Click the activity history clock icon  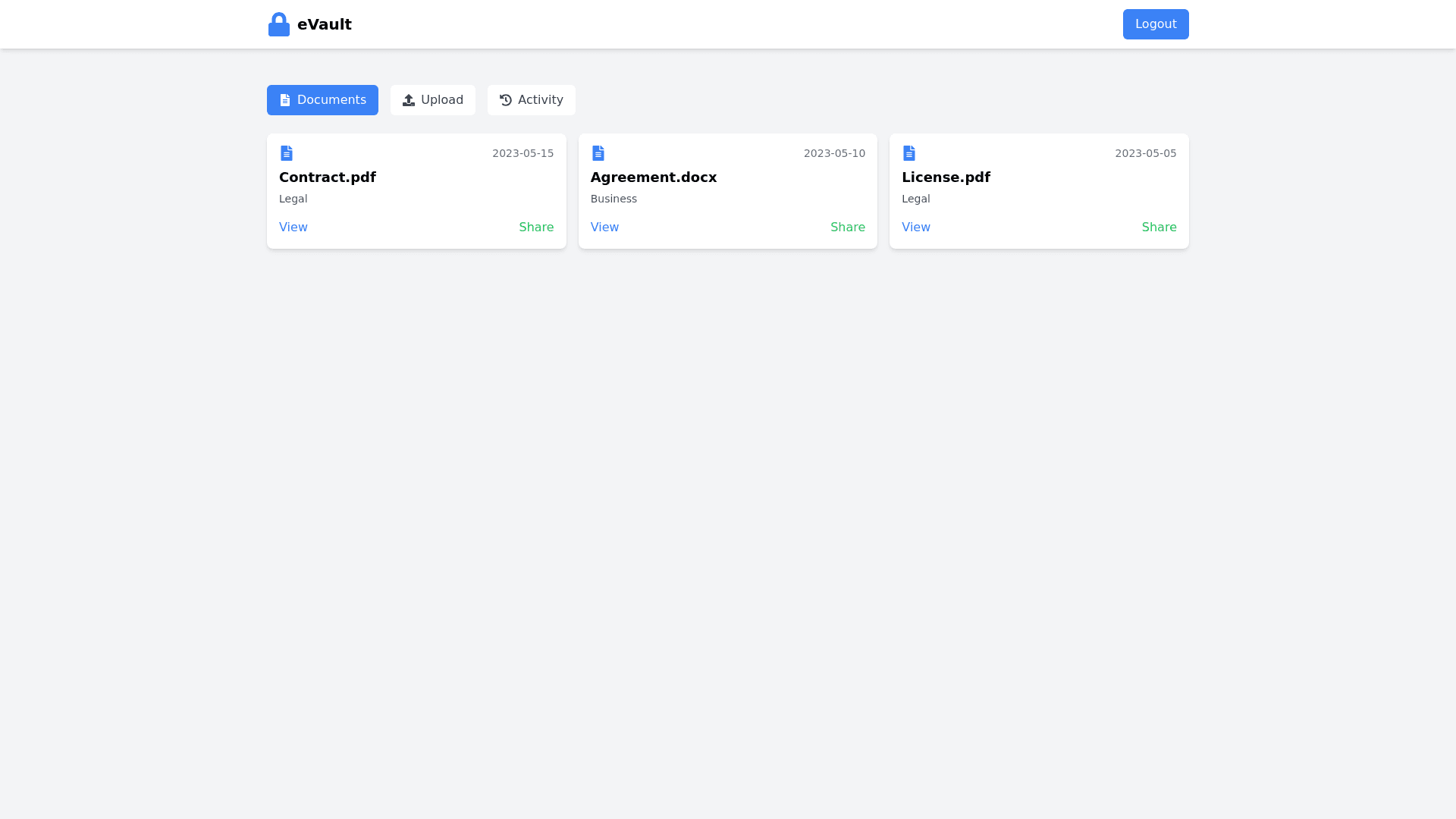(x=506, y=100)
